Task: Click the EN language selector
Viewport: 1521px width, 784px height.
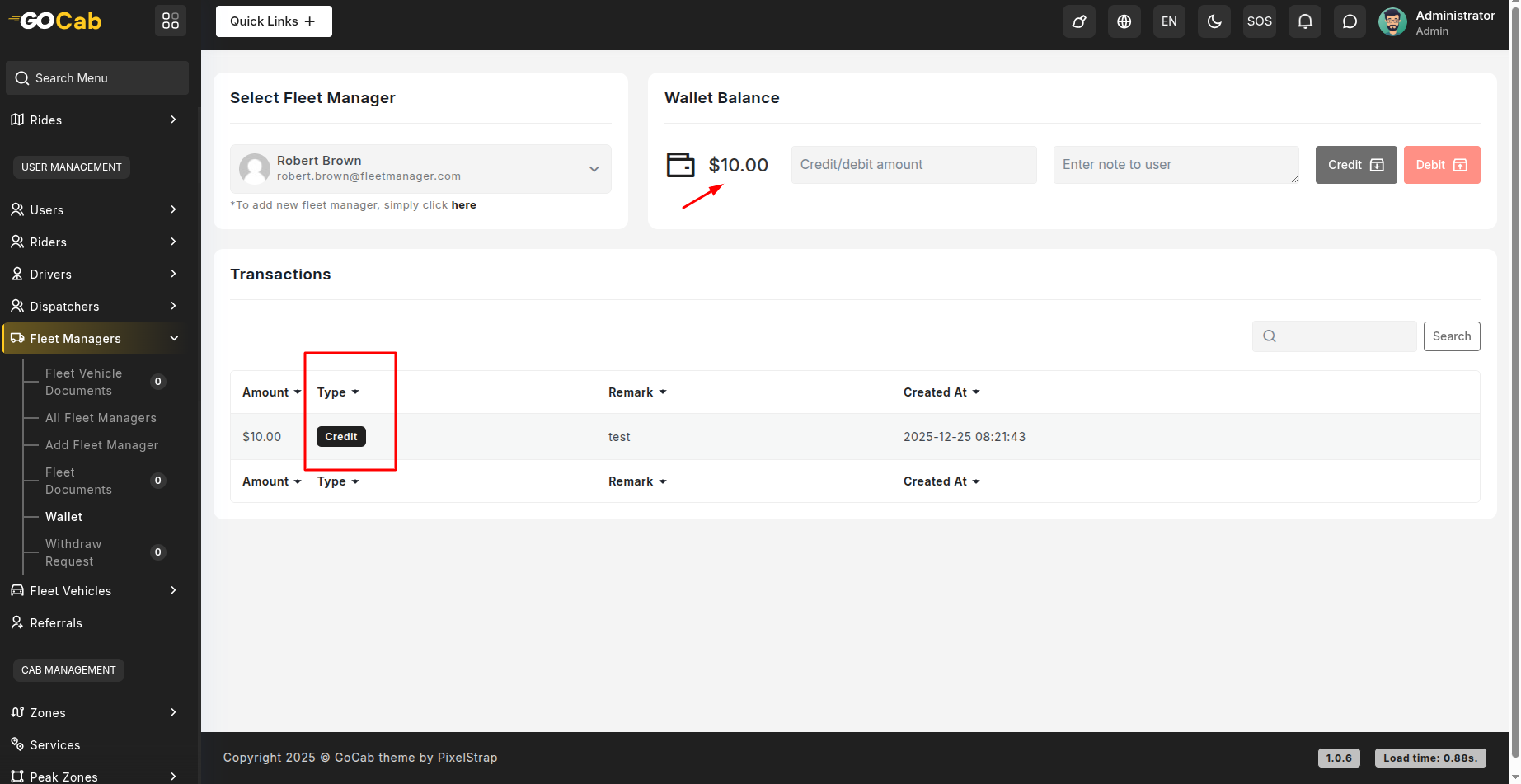Action: click(1169, 21)
